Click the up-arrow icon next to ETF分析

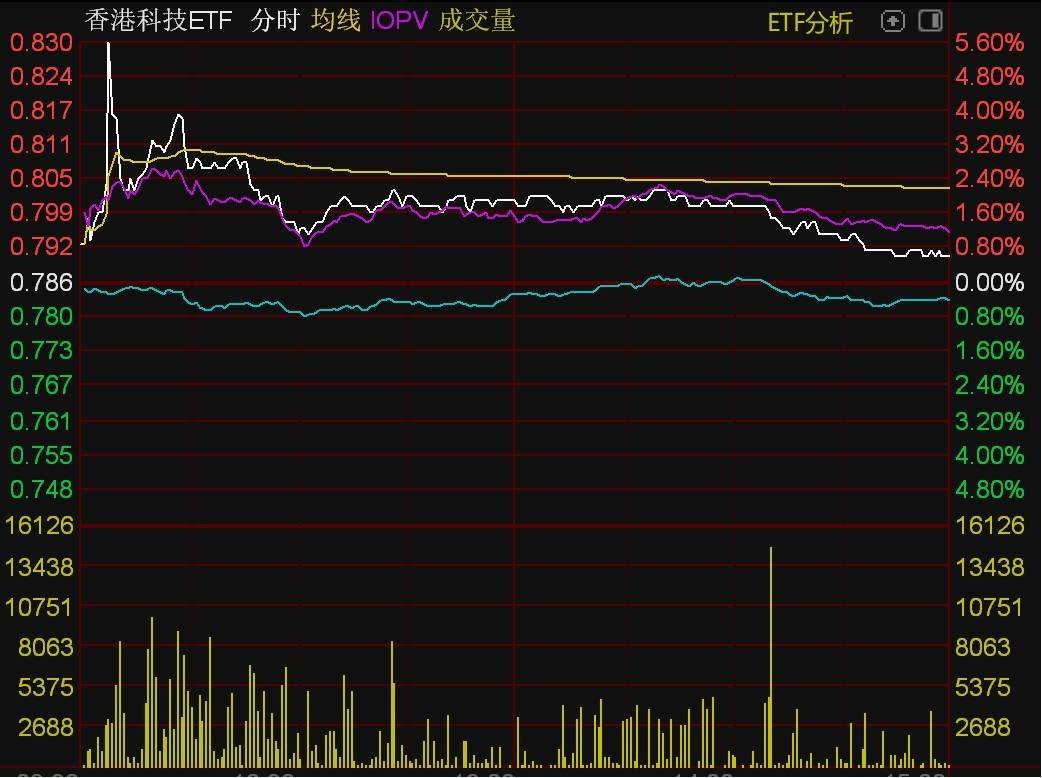click(x=892, y=21)
